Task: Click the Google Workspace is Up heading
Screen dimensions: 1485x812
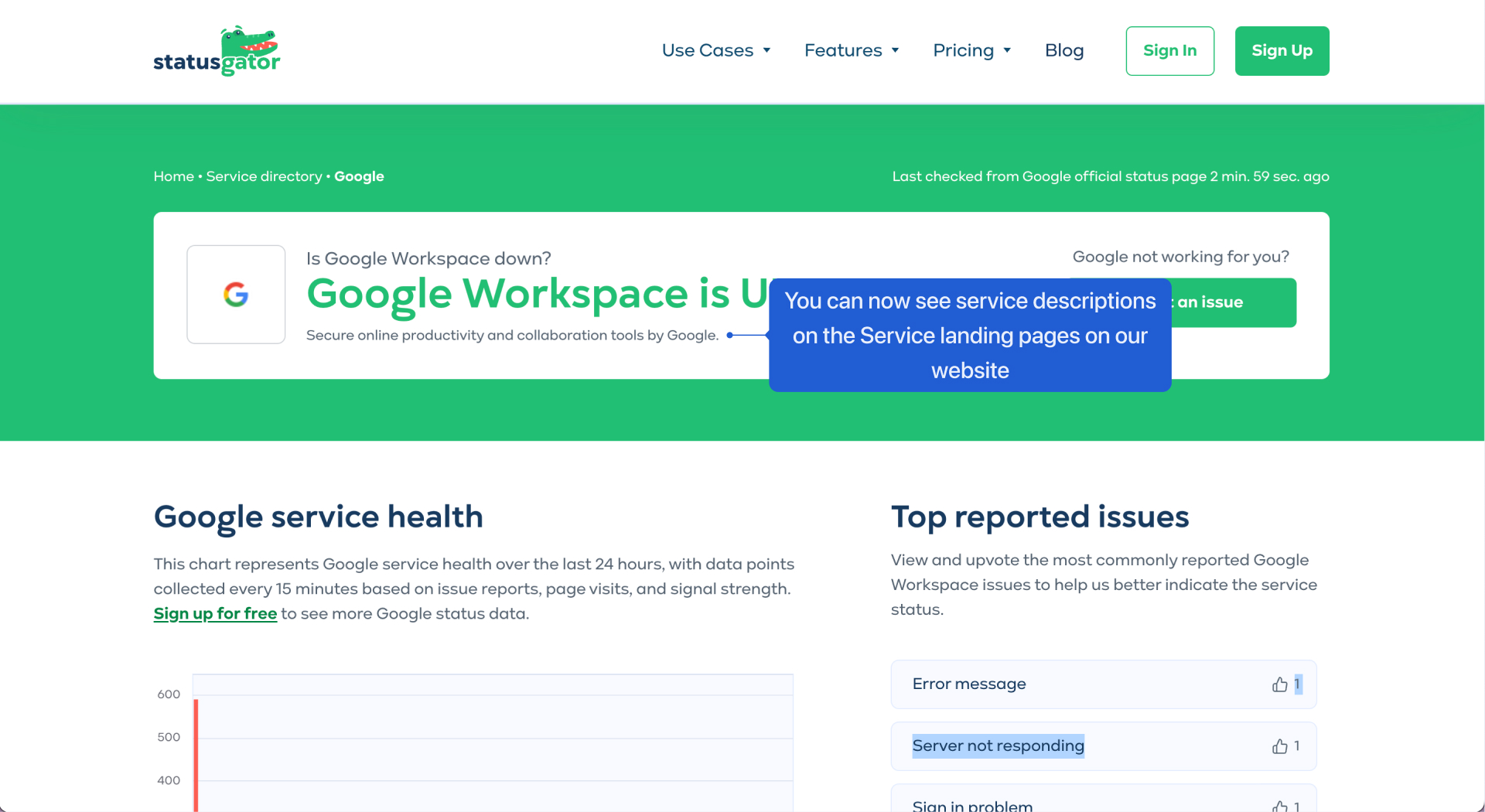Action: coord(538,294)
